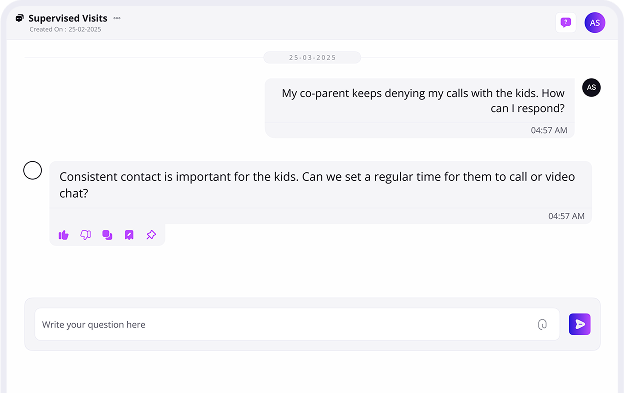The width and height of the screenshot is (624, 393).
Task: Click the Created On date text
Action: point(65,29)
